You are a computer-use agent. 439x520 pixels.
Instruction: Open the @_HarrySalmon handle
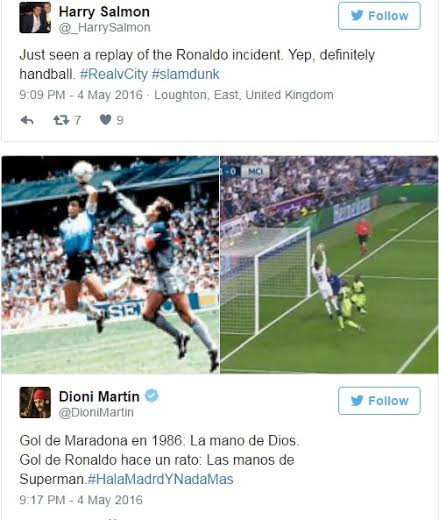[105, 27]
